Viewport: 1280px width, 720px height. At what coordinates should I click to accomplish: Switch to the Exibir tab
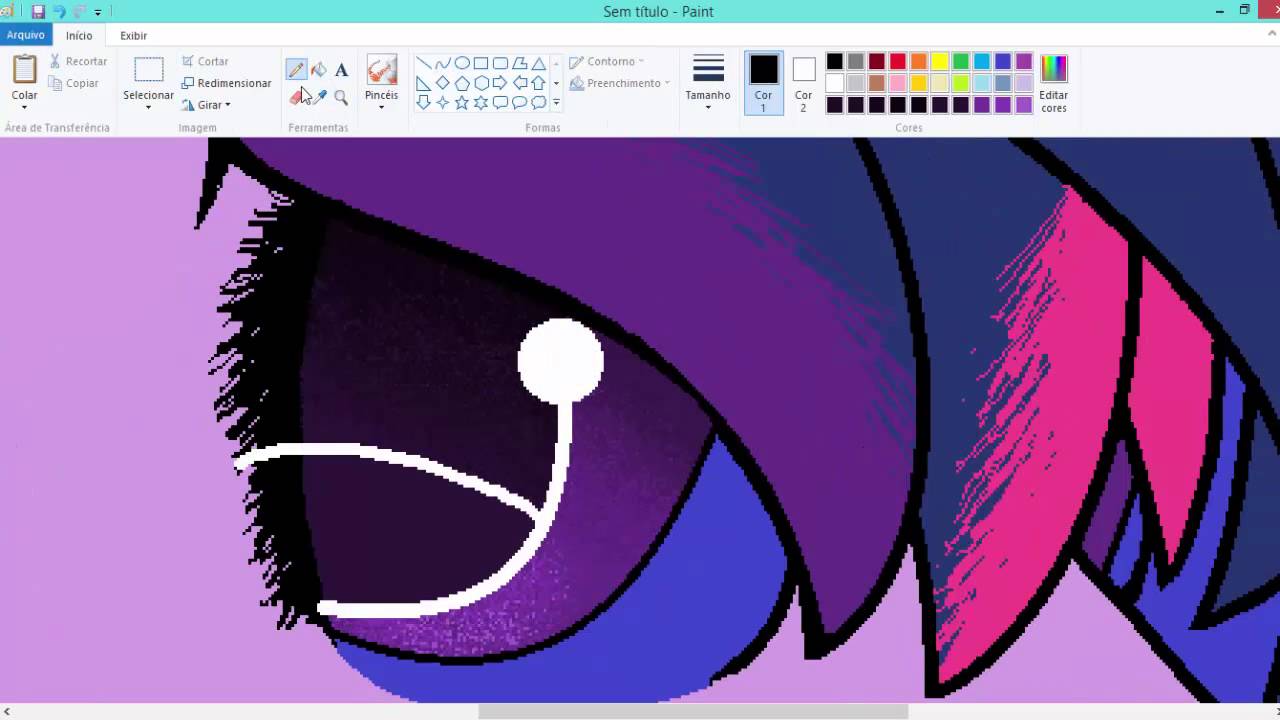pos(133,35)
